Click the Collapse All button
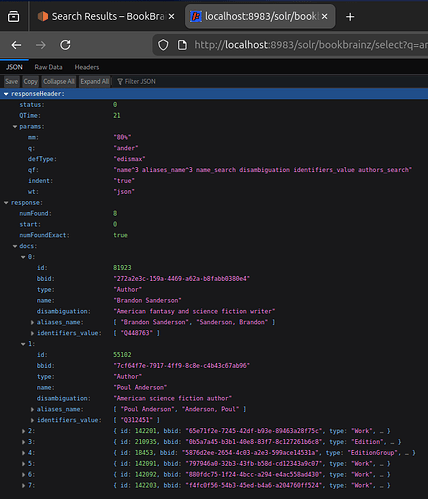 [x=59, y=81]
